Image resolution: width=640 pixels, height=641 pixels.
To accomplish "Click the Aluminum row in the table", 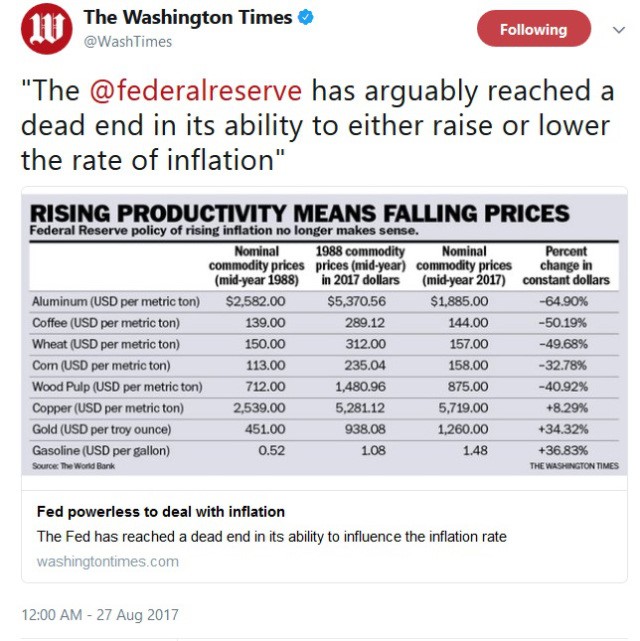I will 324,302.
